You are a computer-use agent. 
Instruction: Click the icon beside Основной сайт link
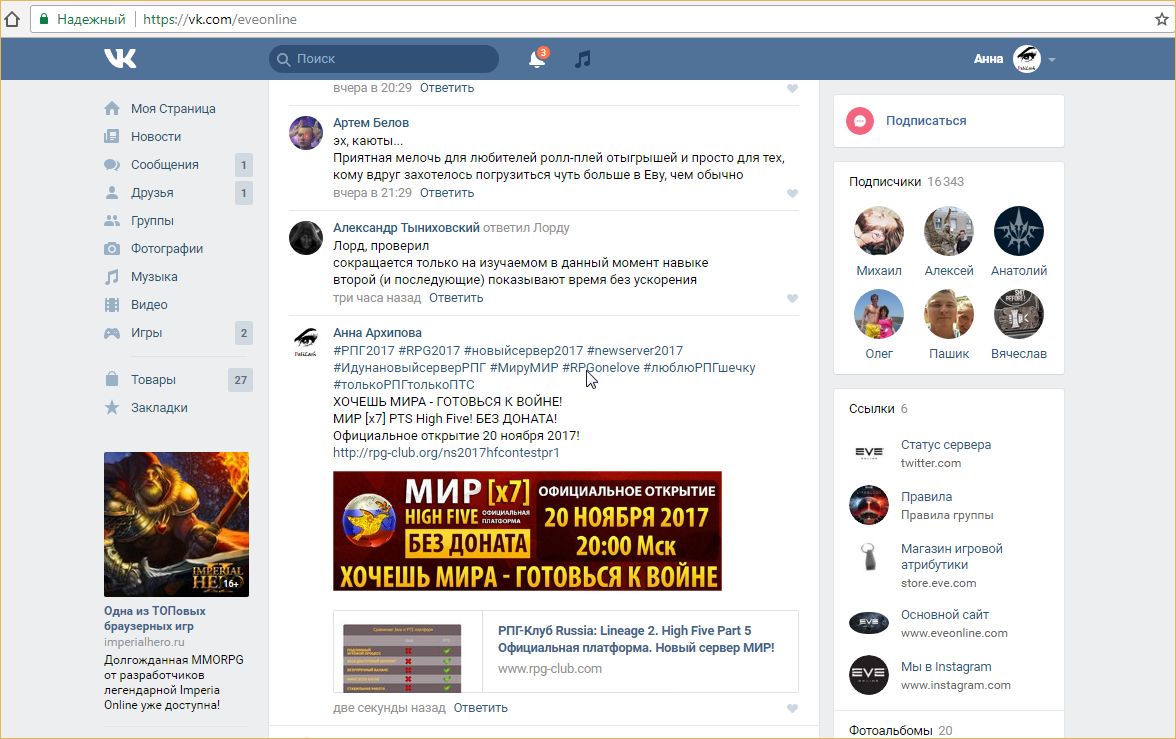pyautogui.click(x=868, y=623)
